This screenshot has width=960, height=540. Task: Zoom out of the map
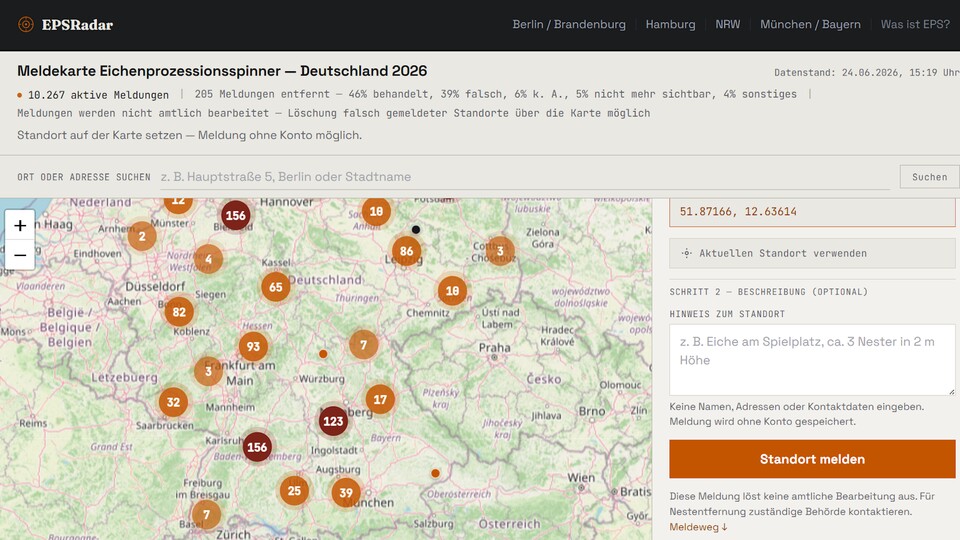click(x=20, y=255)
